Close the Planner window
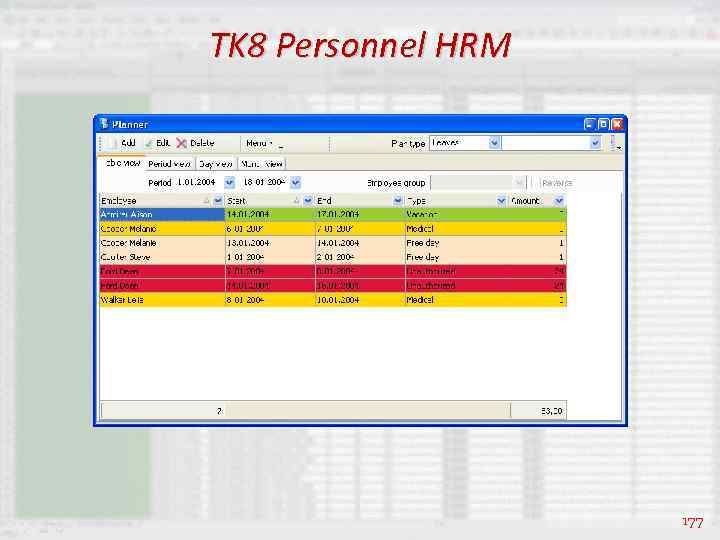The image size is (720, 540). pyautogui.click(x=618, y=124)
